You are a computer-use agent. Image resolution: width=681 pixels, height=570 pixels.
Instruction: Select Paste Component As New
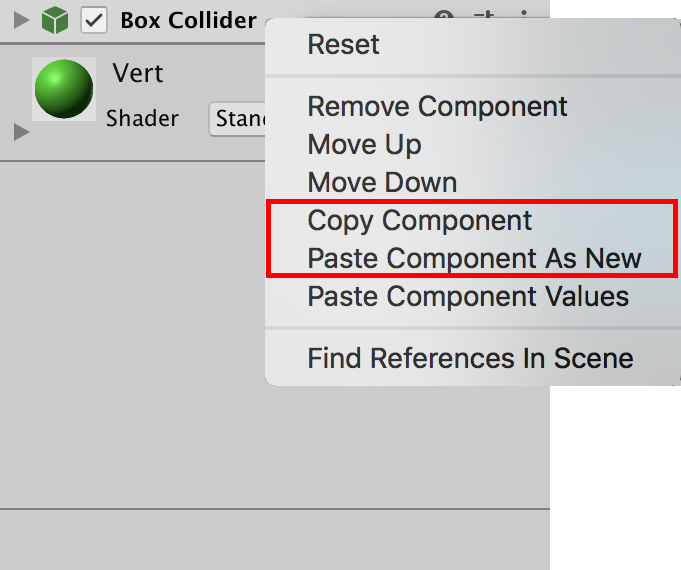click(x=474, y=258)
